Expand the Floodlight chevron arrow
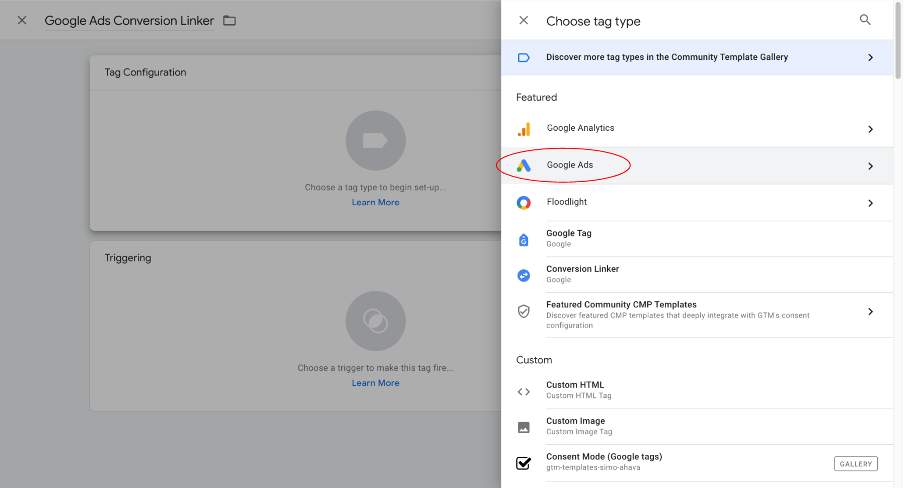The width and height of the screenshot is (904, 488). [870, 203]
